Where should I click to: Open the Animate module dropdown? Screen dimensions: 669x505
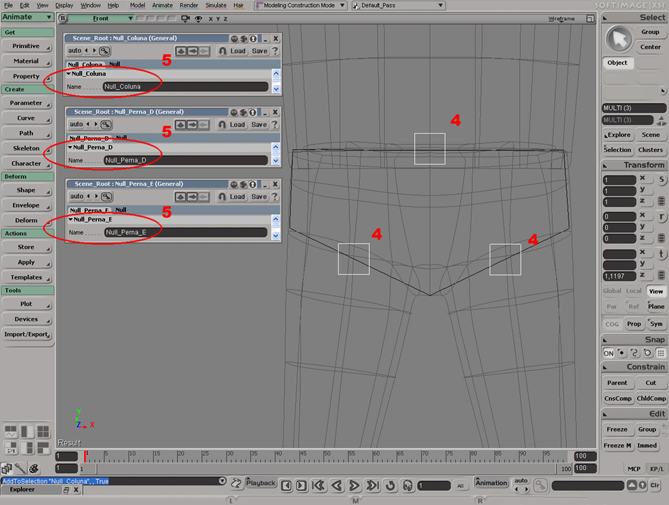click(26, 17)
